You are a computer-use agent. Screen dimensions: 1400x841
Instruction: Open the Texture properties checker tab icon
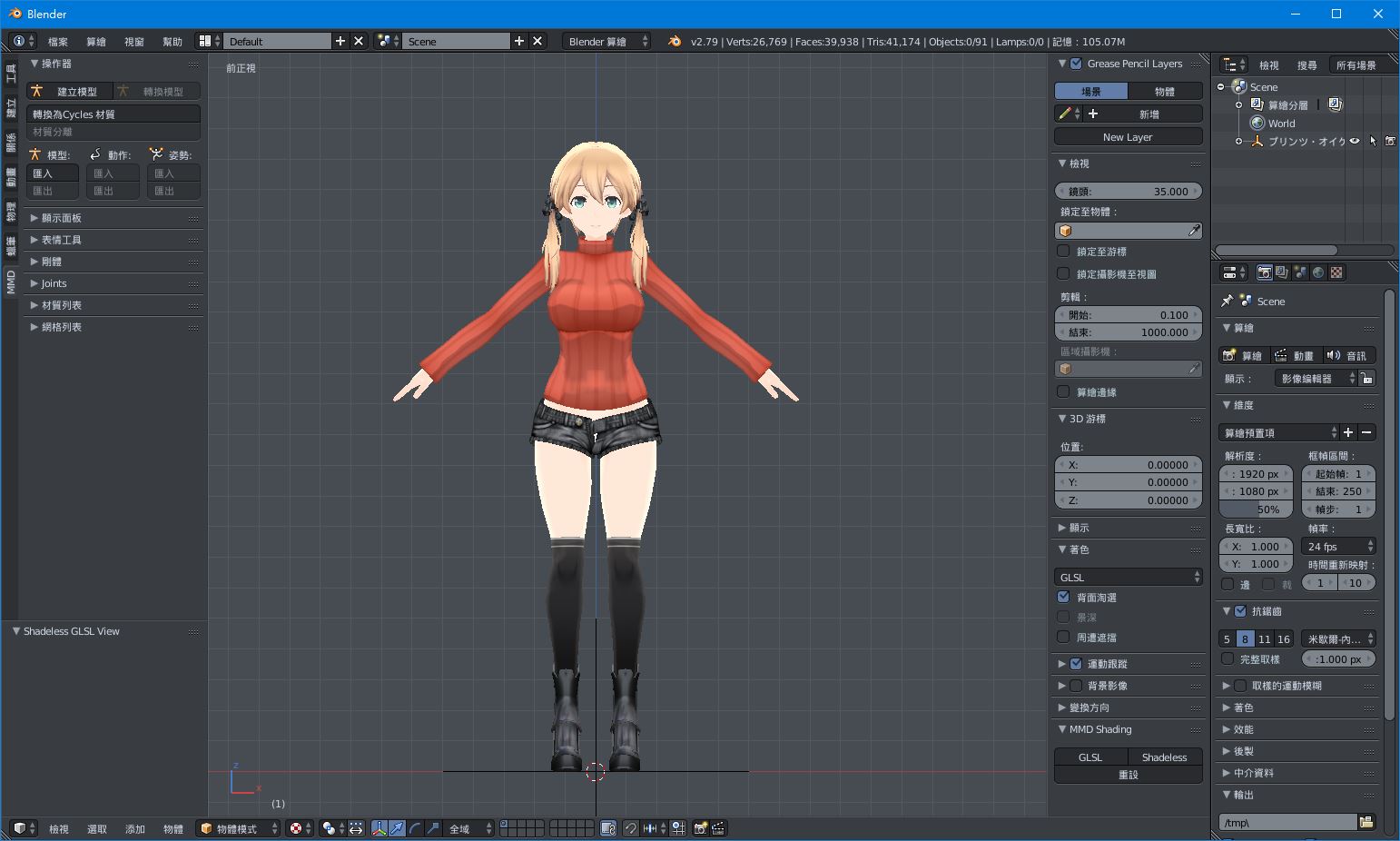coord(1336,272)
